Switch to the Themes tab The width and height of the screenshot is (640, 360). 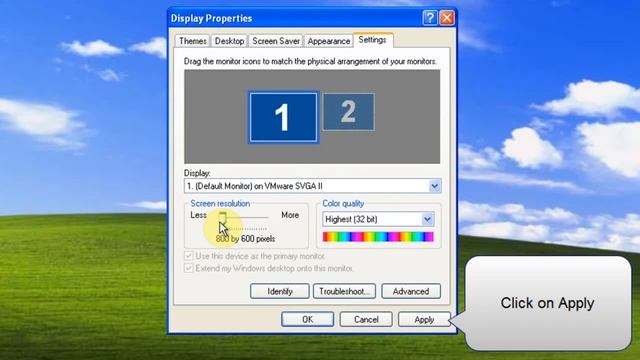193,41
